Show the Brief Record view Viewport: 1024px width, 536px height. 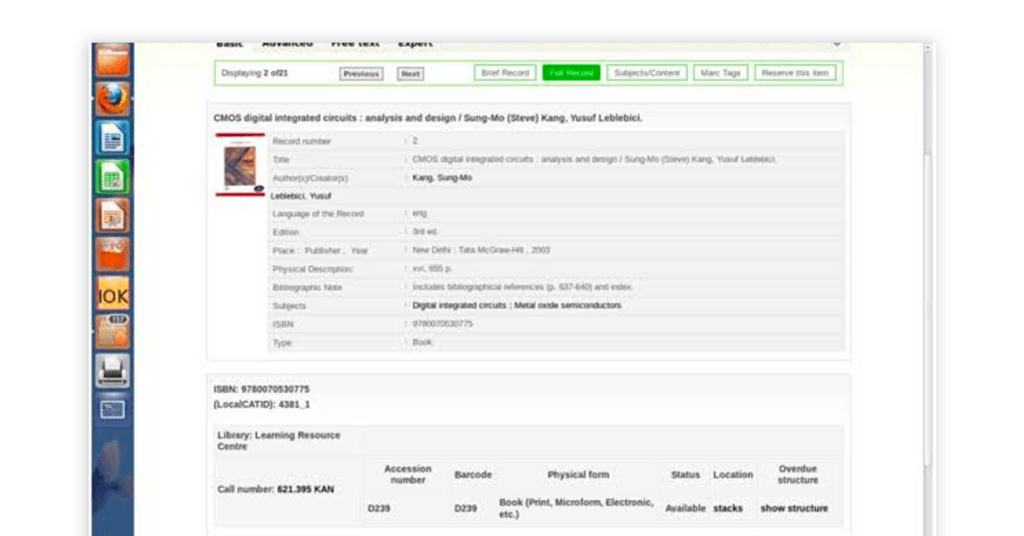point(505,72)
